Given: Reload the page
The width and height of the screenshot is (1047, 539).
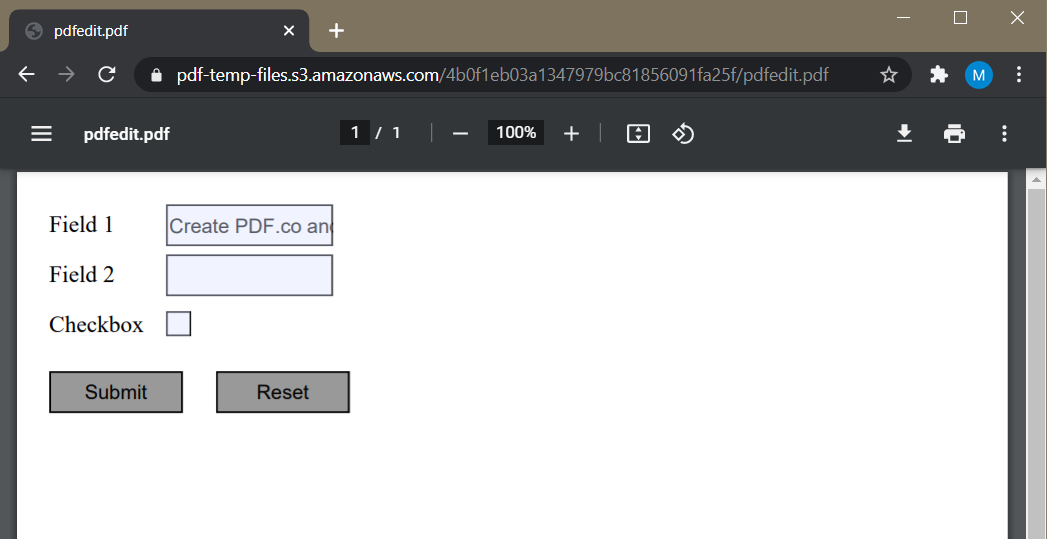Looking at the screenshot, I should pyautogui.click(x=107, y=74).
